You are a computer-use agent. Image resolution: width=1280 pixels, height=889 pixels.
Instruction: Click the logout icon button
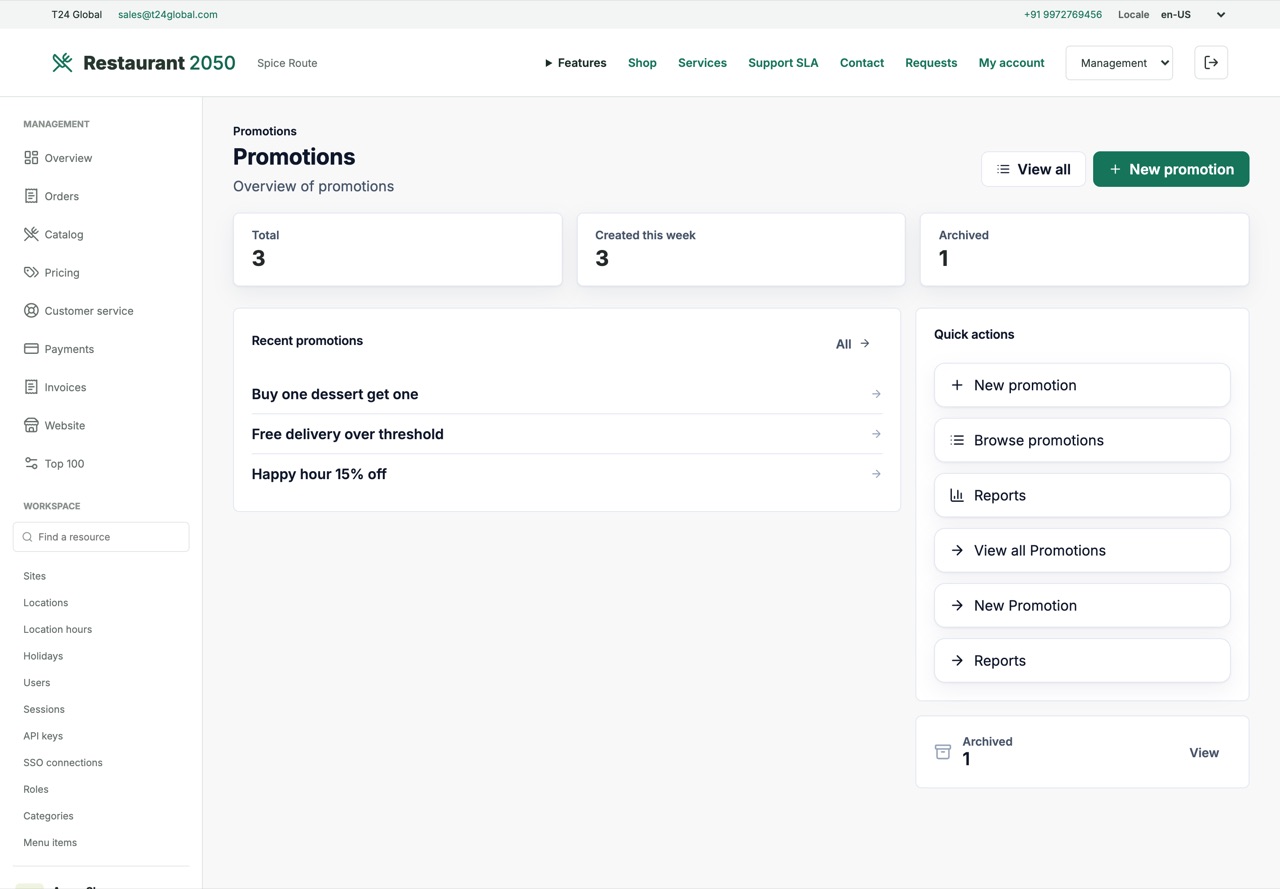pos(1211,63)
